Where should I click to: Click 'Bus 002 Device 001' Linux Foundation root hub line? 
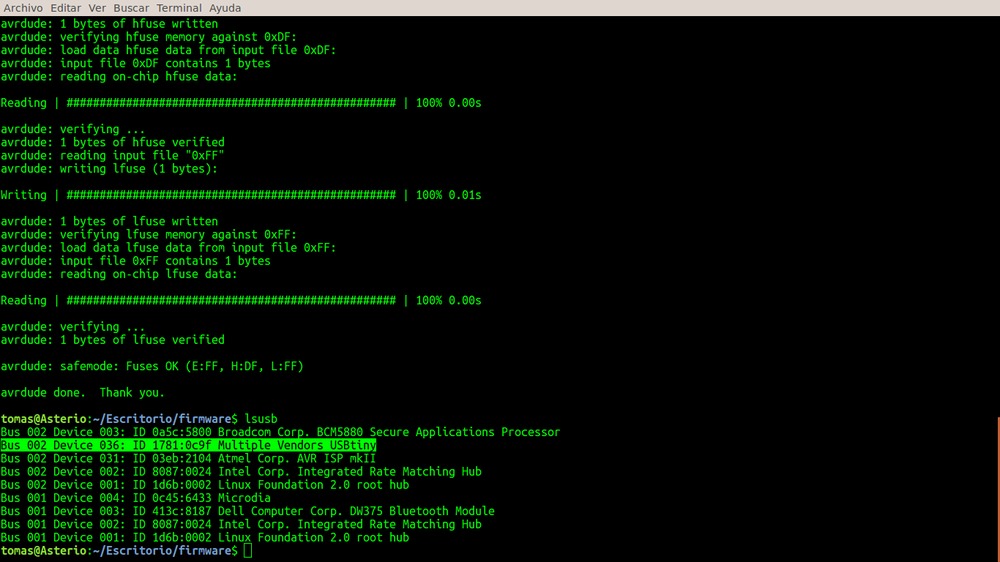pyautogui.click(x=205, y=485)
